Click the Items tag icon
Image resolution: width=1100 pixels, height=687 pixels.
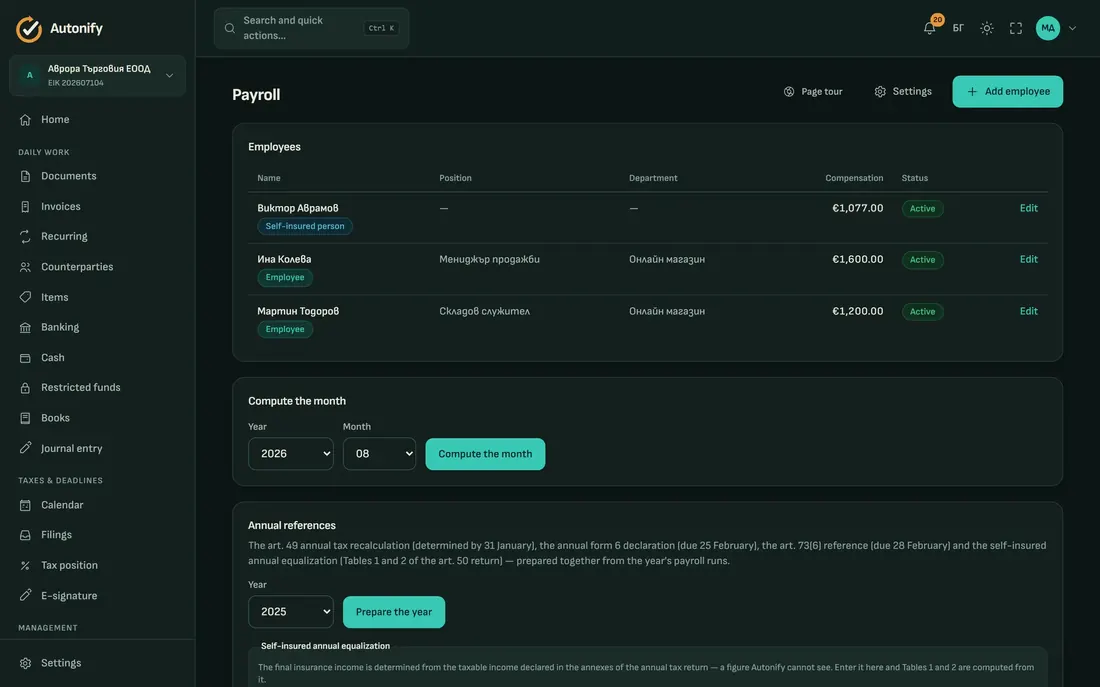[25, 297]
